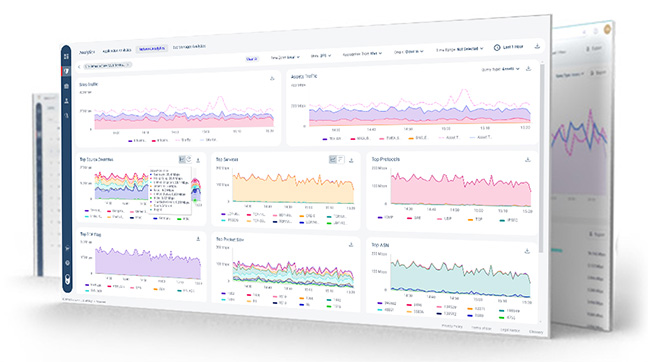
Task: Toggle IPSEC series in Top Protocols legend
Action: click(x=509, y=220)
